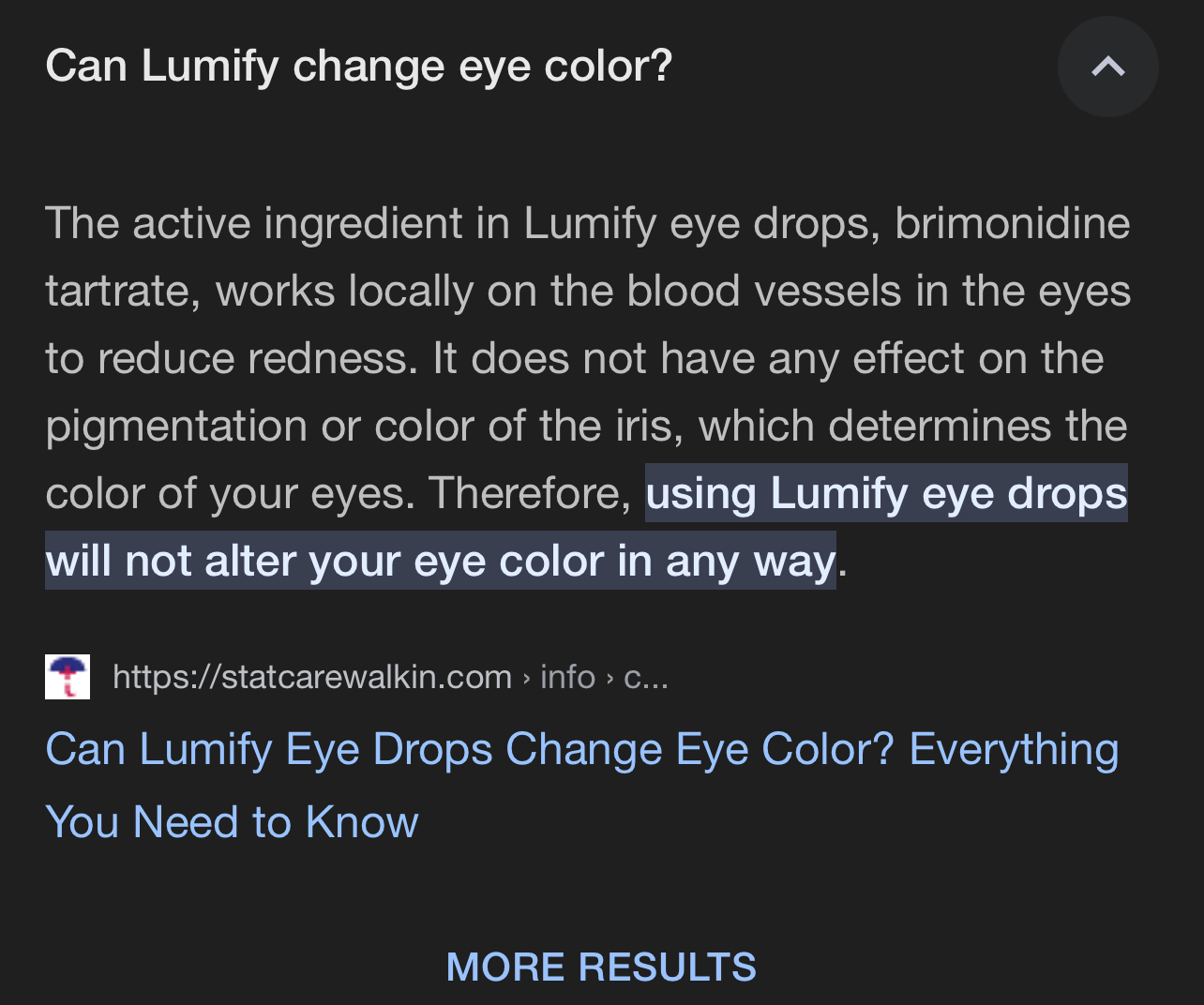Tap the 'Can Lumify change eye color?' heading
Viewport: 1204px width, 1005px height.
359,67
